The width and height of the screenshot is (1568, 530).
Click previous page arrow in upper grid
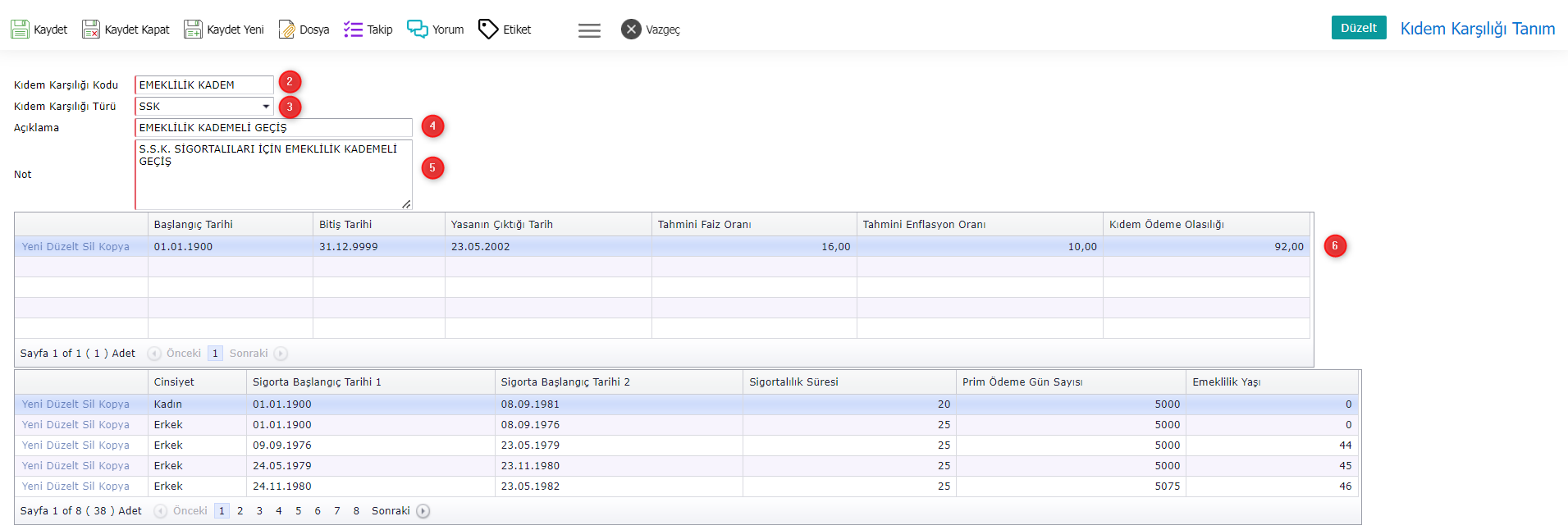[154, 354]
